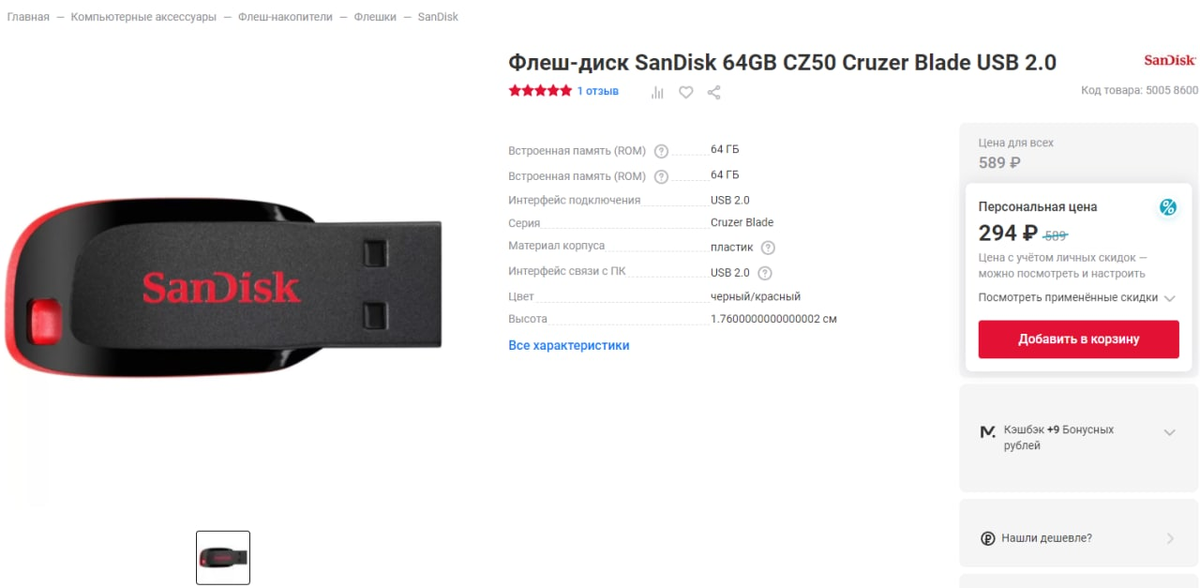Image resolution: width=1200 pixels, height=588 pixels.
Task: Click the share icon near the rating
Action: pos(714,92)
